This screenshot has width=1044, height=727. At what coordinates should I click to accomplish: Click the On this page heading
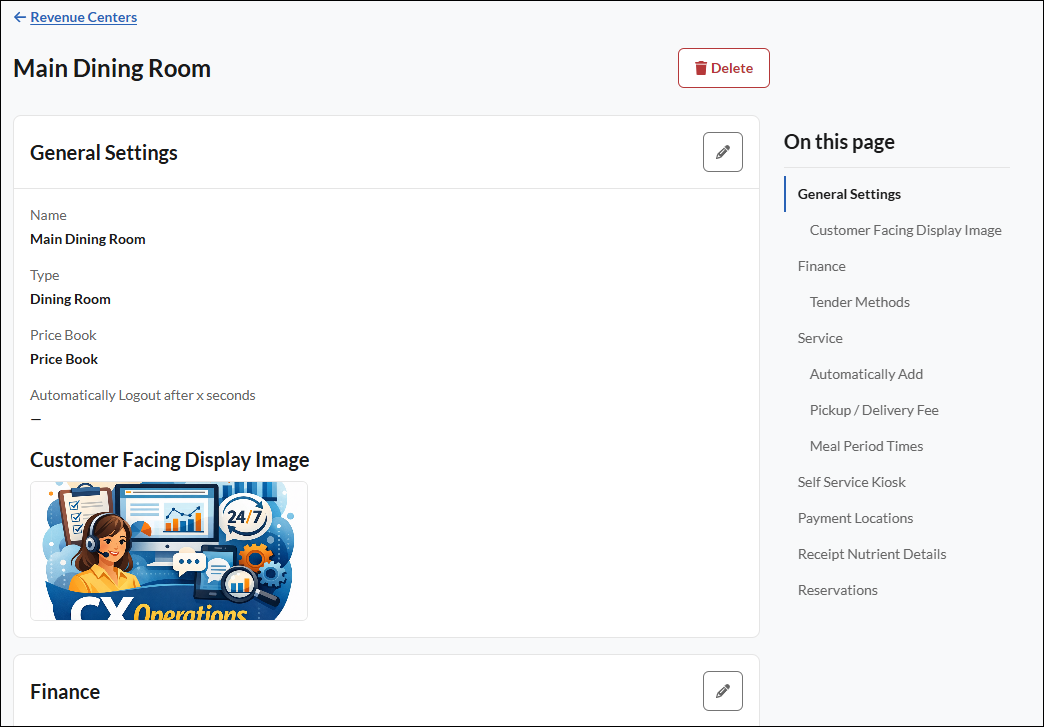pos(839,141)
